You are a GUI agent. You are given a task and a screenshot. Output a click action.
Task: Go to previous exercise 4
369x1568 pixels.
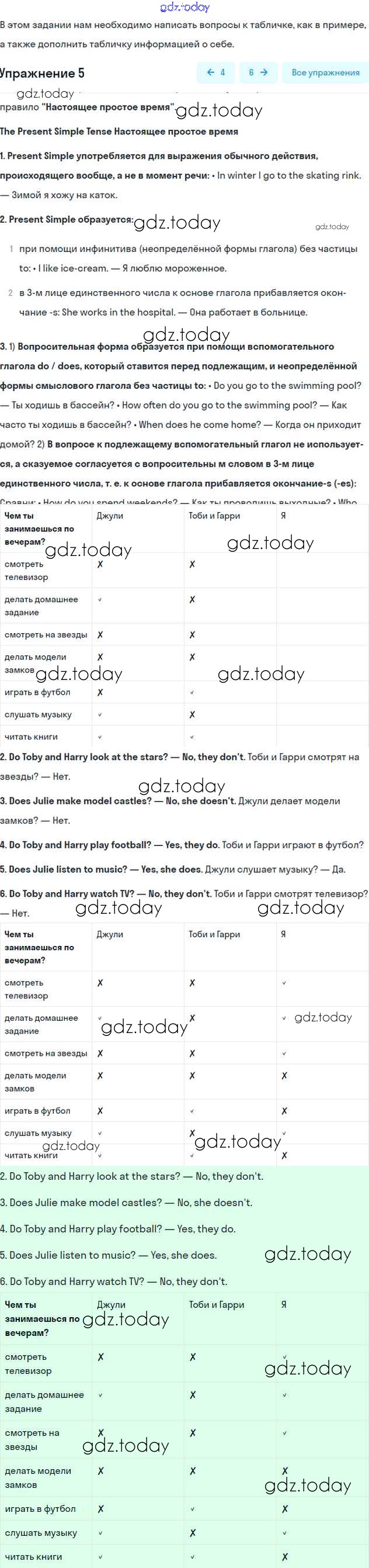point(216,72)
